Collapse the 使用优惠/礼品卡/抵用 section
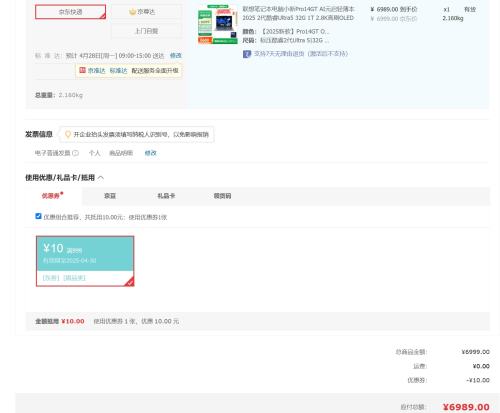The image size is (500, 413). [x=101, y=178]
